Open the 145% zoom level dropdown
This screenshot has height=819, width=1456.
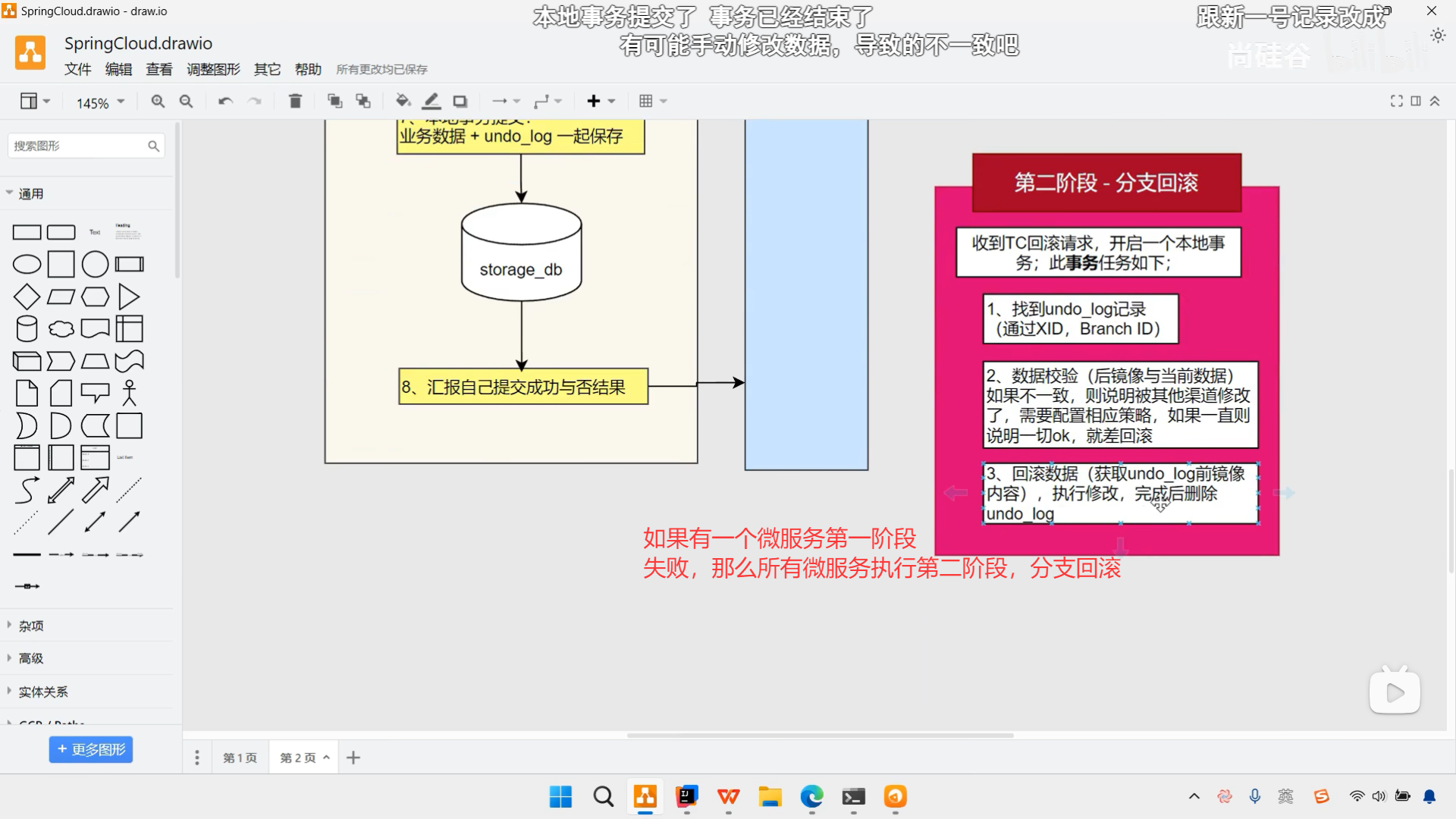pos(100,102)
